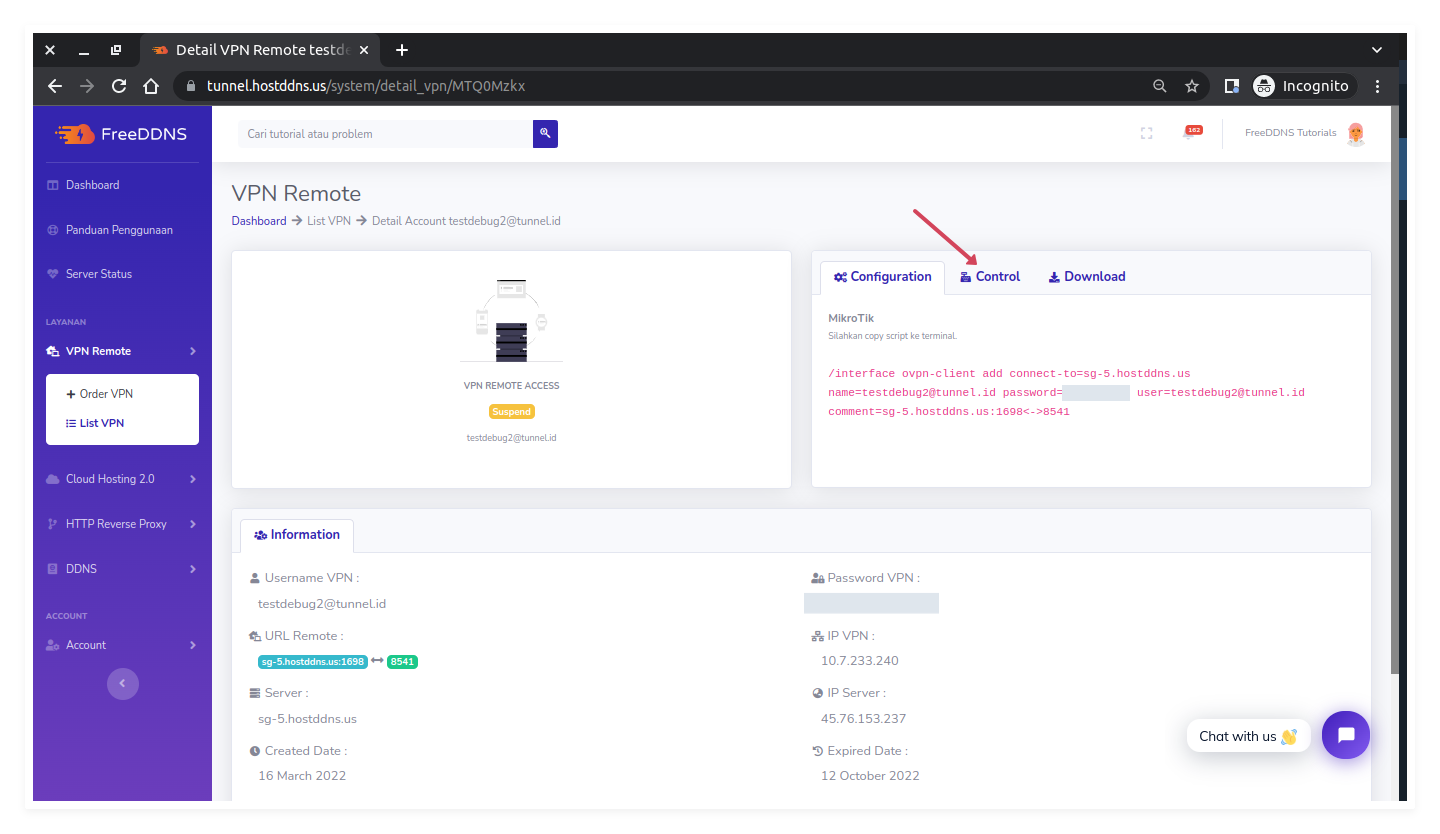Viewport: 1440px width, 834px height.
Task: Toggle fullscreen mode icon in header
Action: point(1146,133)
